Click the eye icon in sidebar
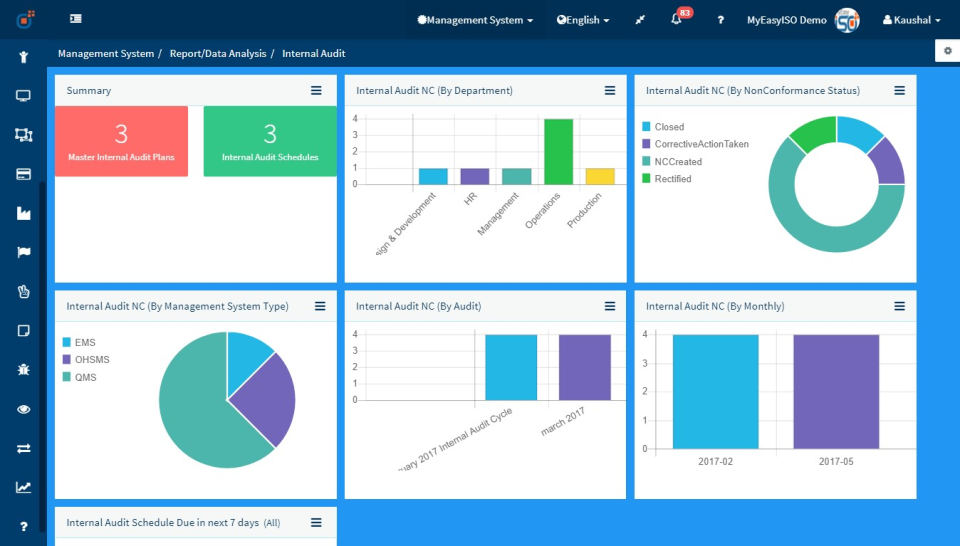 23,409
